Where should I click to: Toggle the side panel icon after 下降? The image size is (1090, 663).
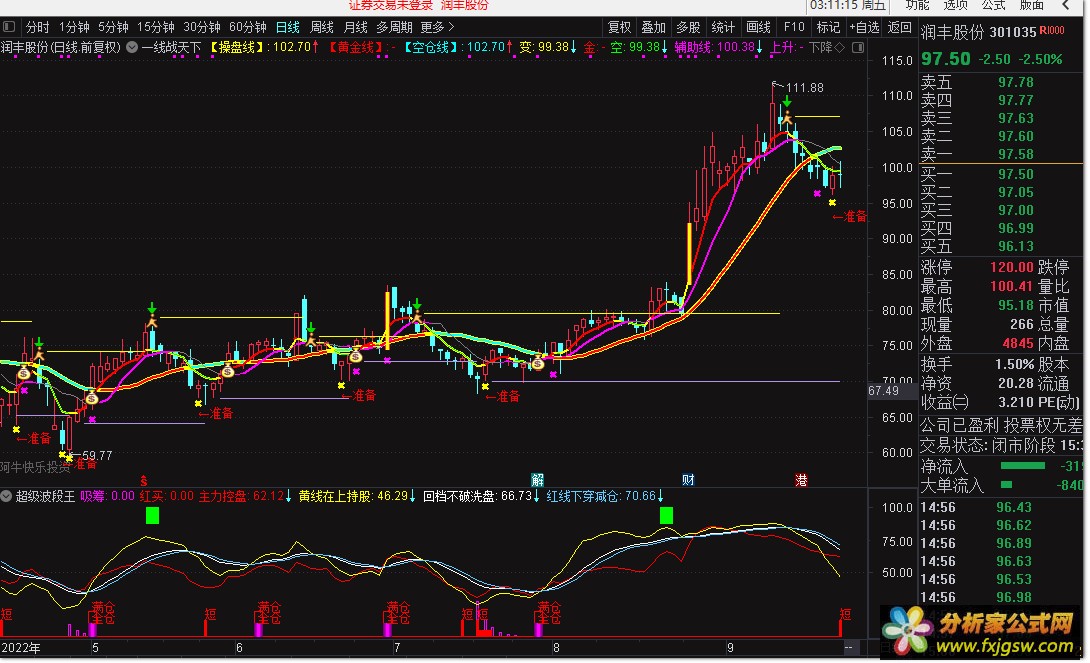point(859,47)
